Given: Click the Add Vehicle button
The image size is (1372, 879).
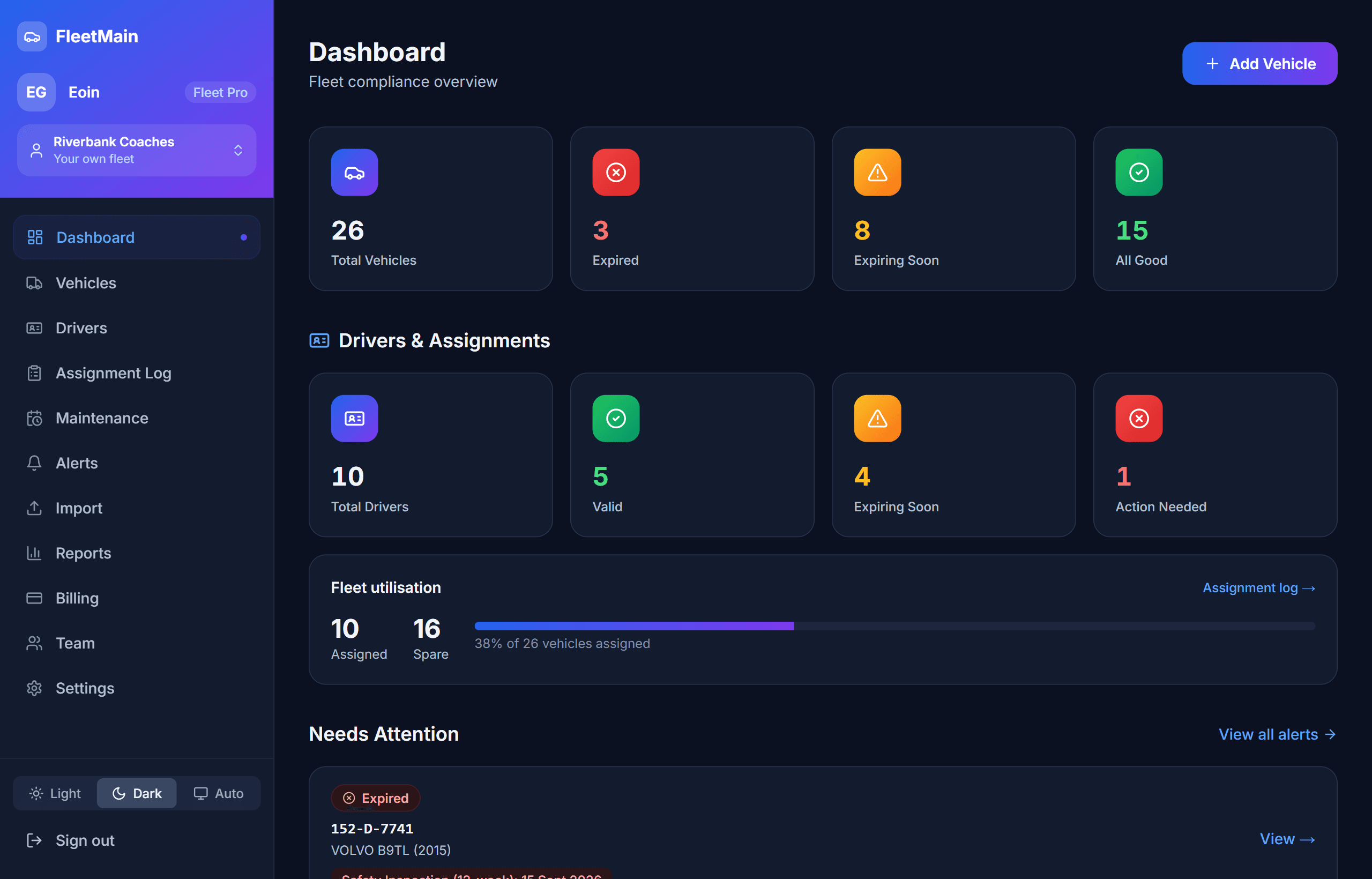Looking at the screenshot, I should 1259,63.
